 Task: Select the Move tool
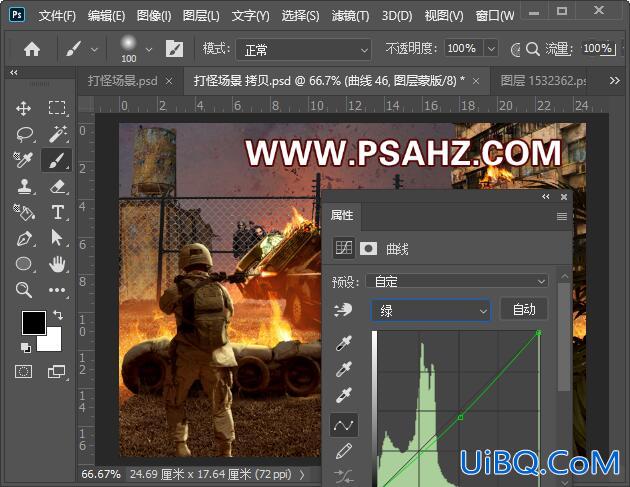(23, 108)
